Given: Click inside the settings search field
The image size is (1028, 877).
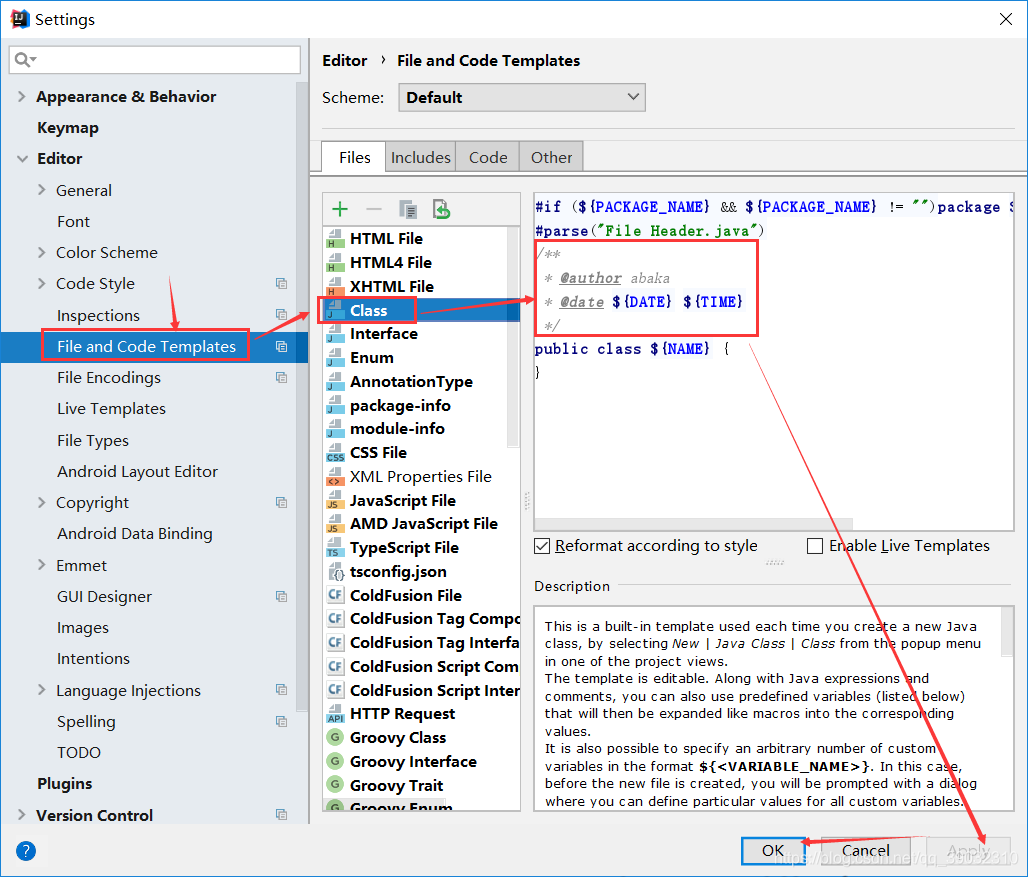Looking at the screenshot, I should click(155, 60).
